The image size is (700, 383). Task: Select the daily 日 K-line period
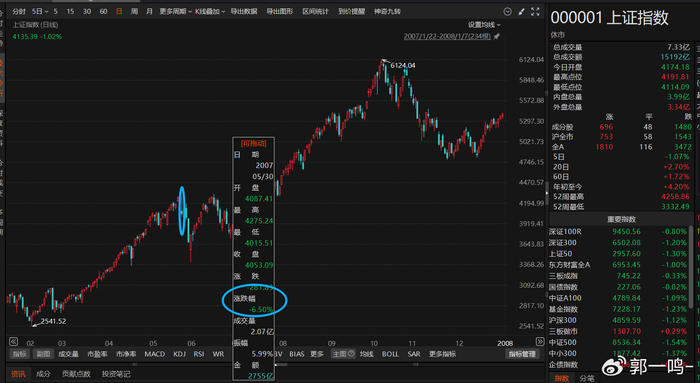tap(119, 12)
